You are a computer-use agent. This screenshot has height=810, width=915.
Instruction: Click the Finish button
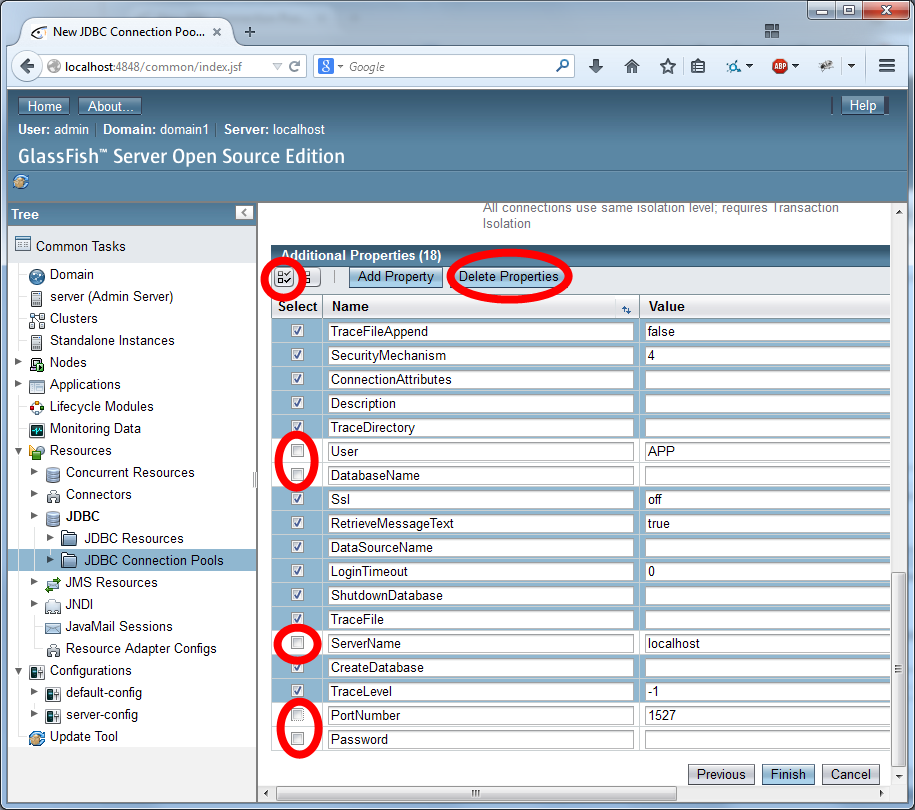(788, 774)
